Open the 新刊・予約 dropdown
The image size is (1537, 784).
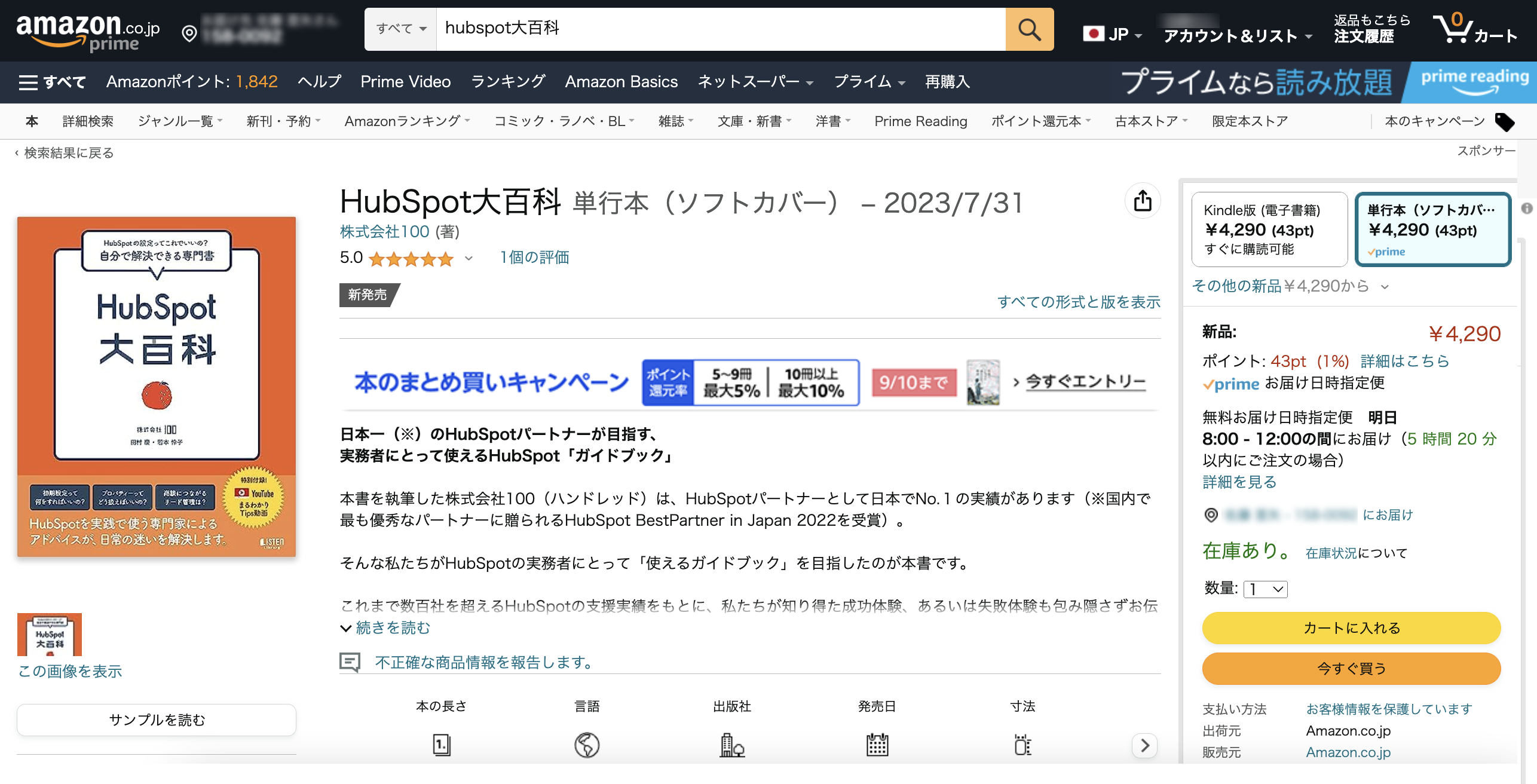coord(283,121)
